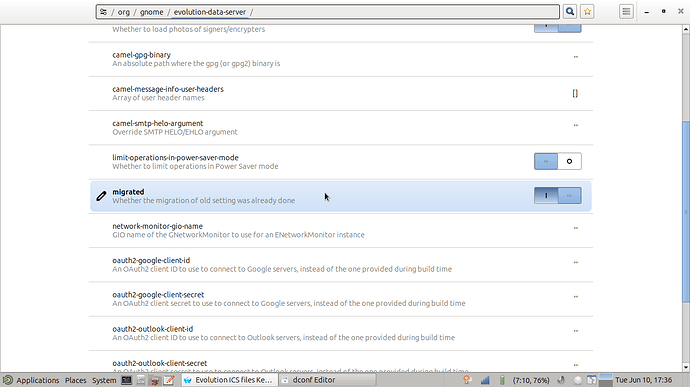Toggle limit-operations-in-power-saver-mode switch
This screenshot has height=387, width=690.
point(558,161)
